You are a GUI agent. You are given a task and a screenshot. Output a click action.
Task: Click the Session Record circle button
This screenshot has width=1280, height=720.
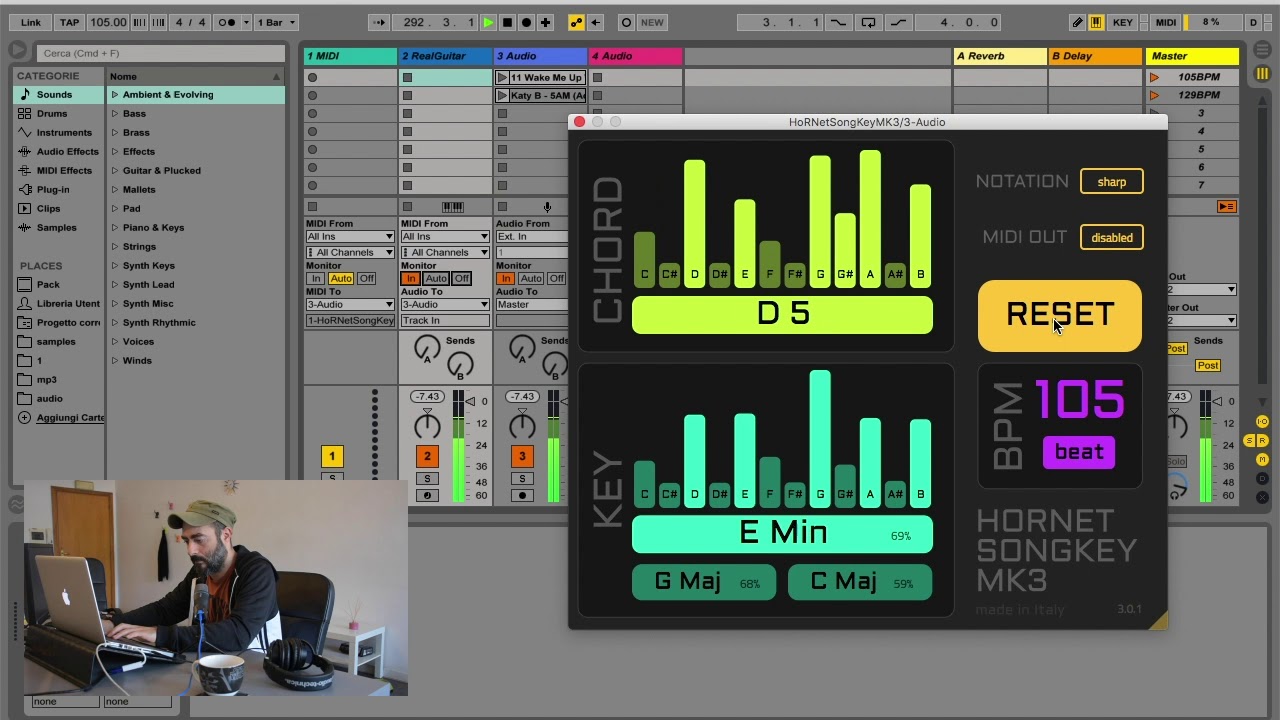pyautogui.click(x=626, y=22)
